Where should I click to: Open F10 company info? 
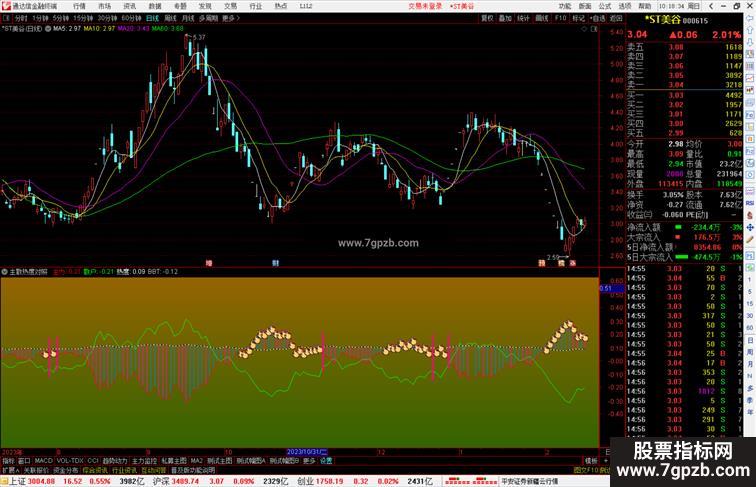pyautogui.click(x=560, y=18)
